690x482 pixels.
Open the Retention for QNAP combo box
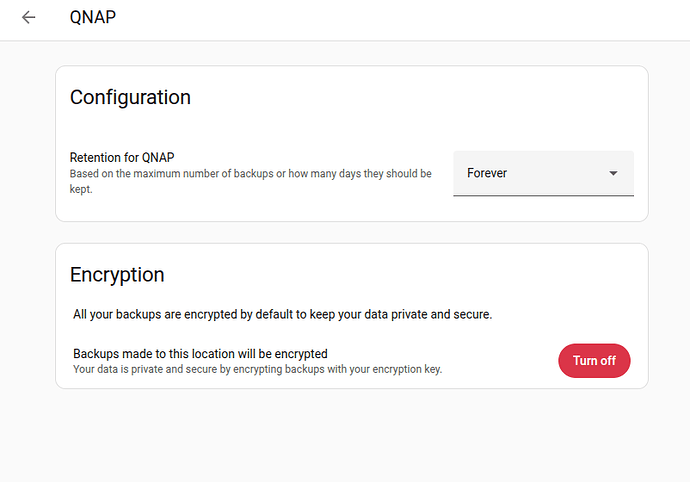(543, 173)
